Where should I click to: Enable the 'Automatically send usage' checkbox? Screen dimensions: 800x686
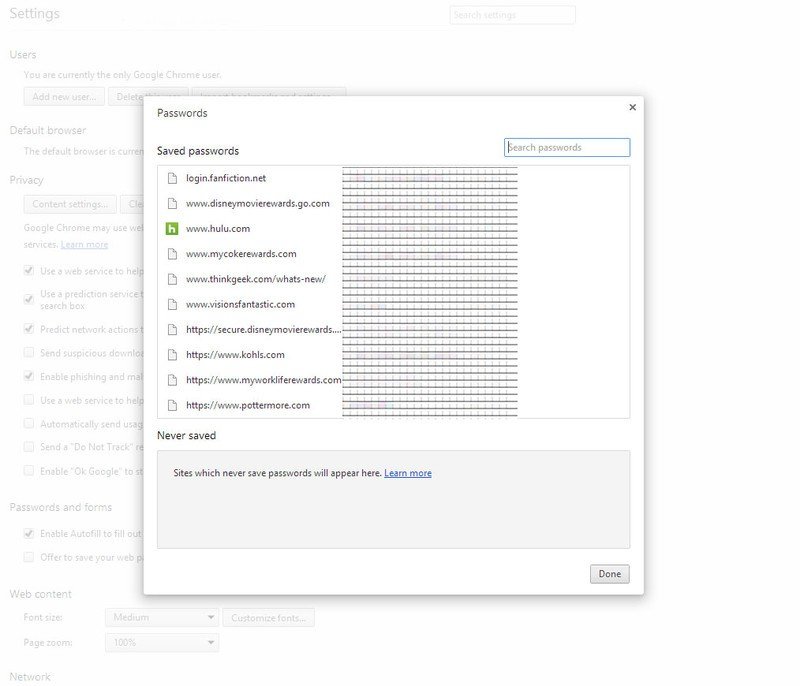29,423
